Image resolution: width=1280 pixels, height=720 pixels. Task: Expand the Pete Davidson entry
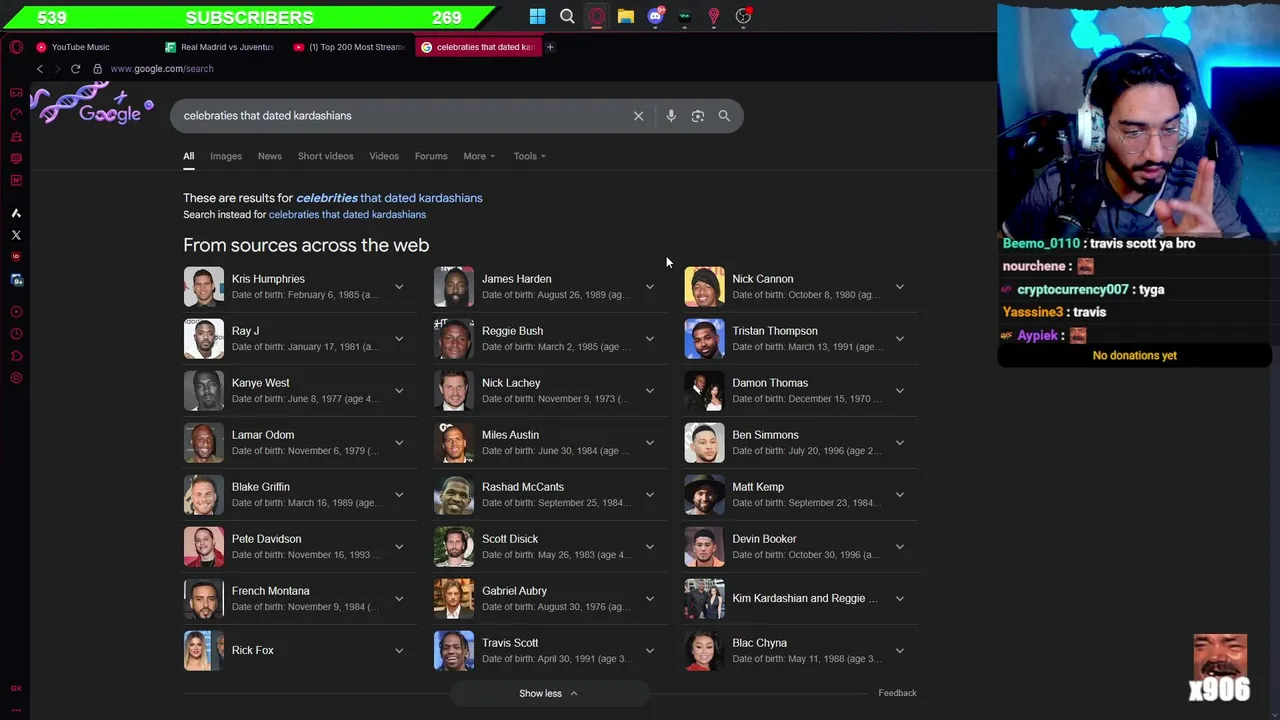(x=399, y=547)
